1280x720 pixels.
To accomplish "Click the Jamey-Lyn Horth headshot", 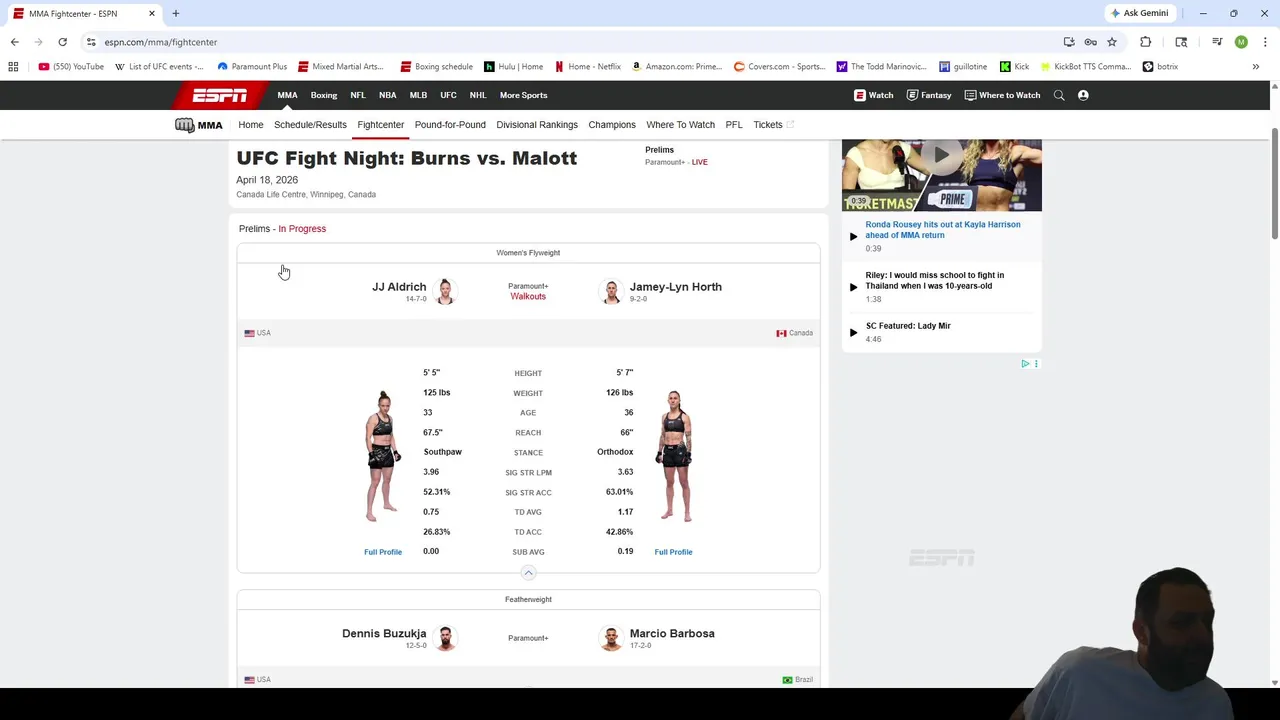I will tap(611, 291).
